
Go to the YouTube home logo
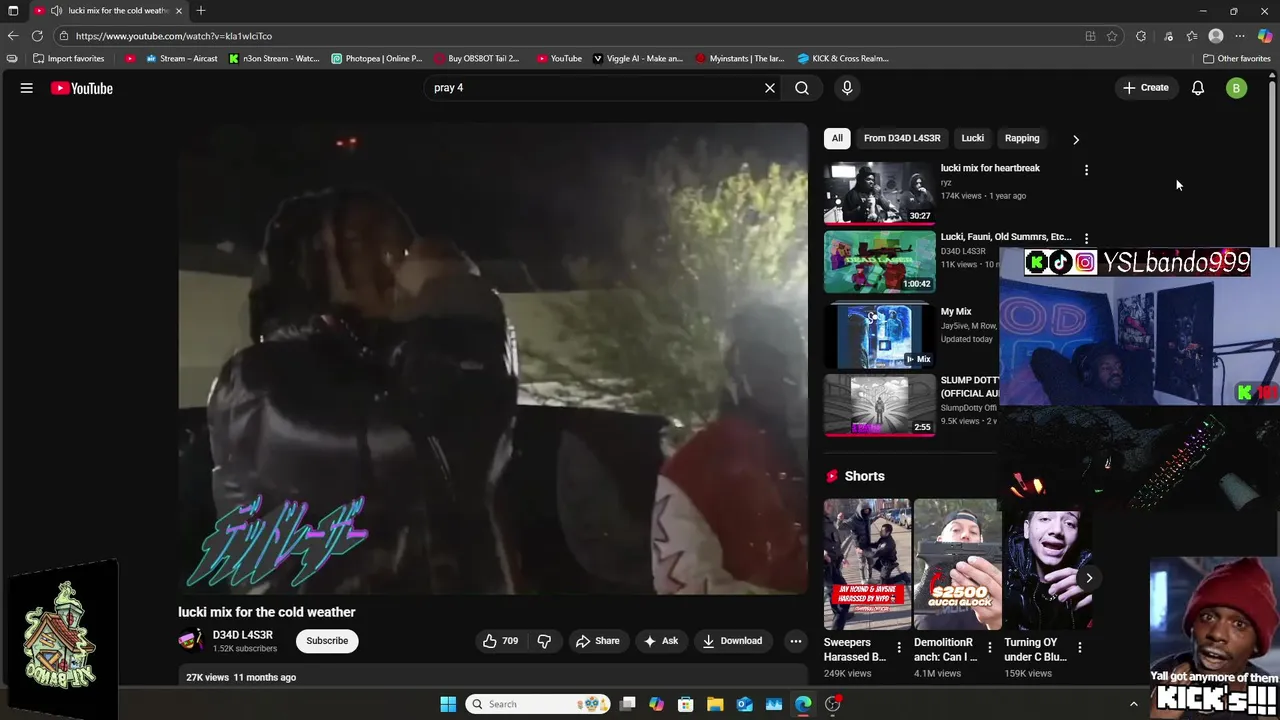point(82,88)
